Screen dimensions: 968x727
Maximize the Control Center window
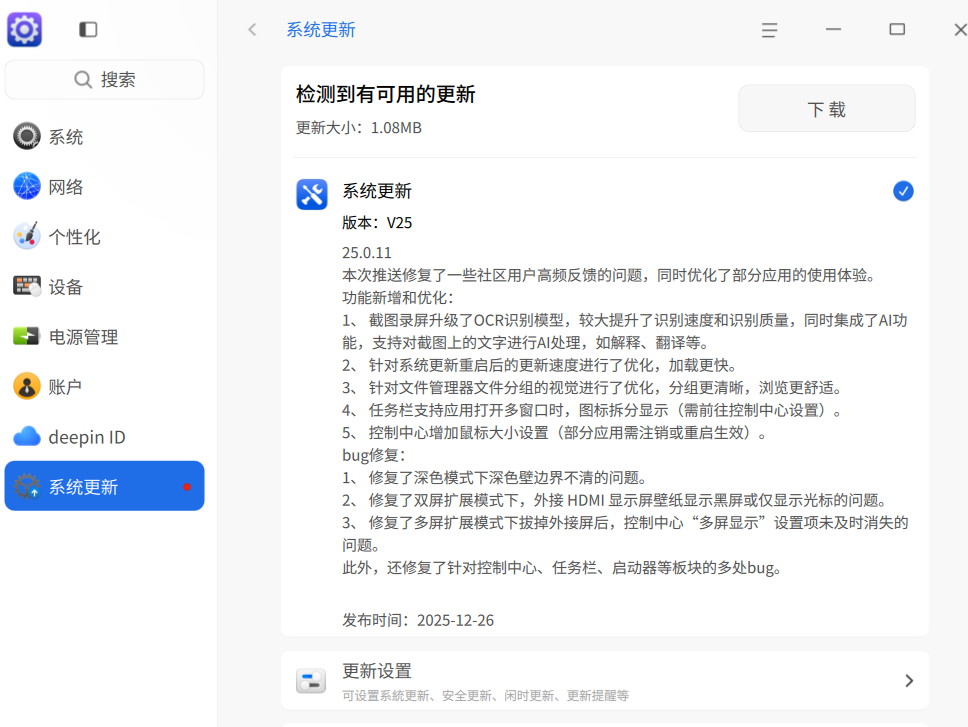(897, 29)
